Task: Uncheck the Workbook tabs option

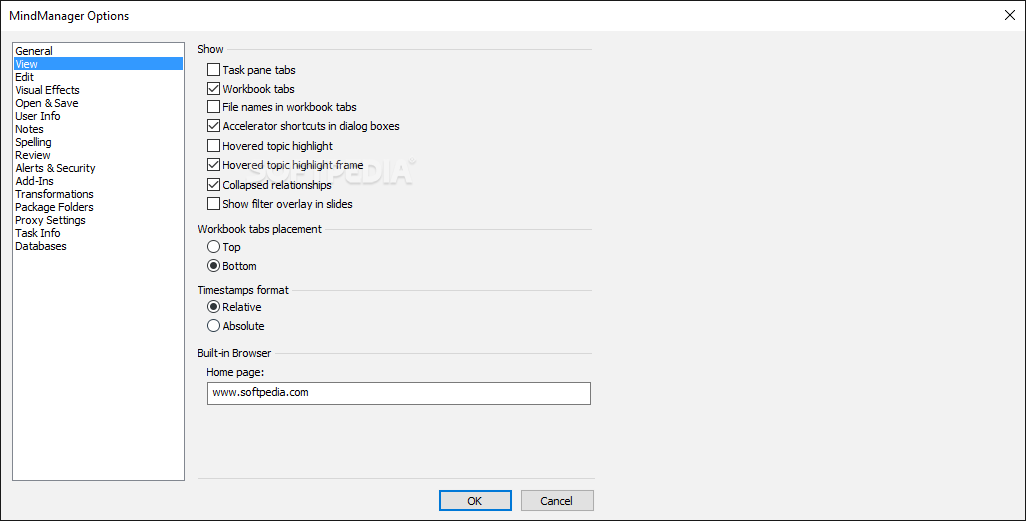Action: click(213, 88)
